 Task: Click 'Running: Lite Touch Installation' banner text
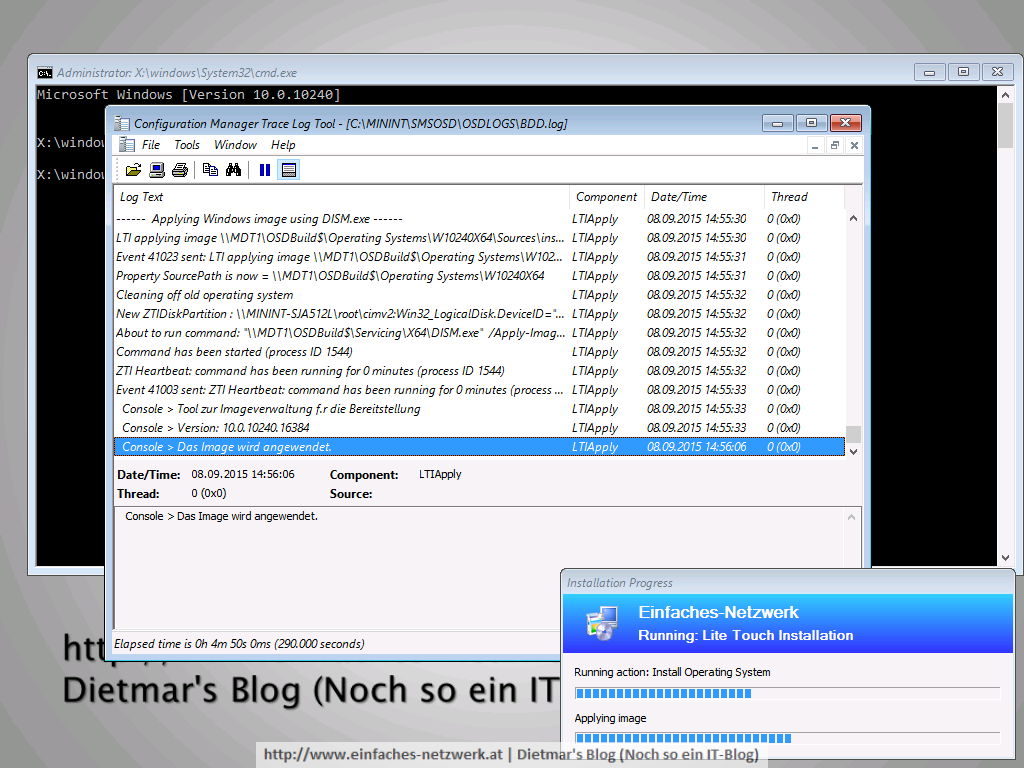[746, 635]
